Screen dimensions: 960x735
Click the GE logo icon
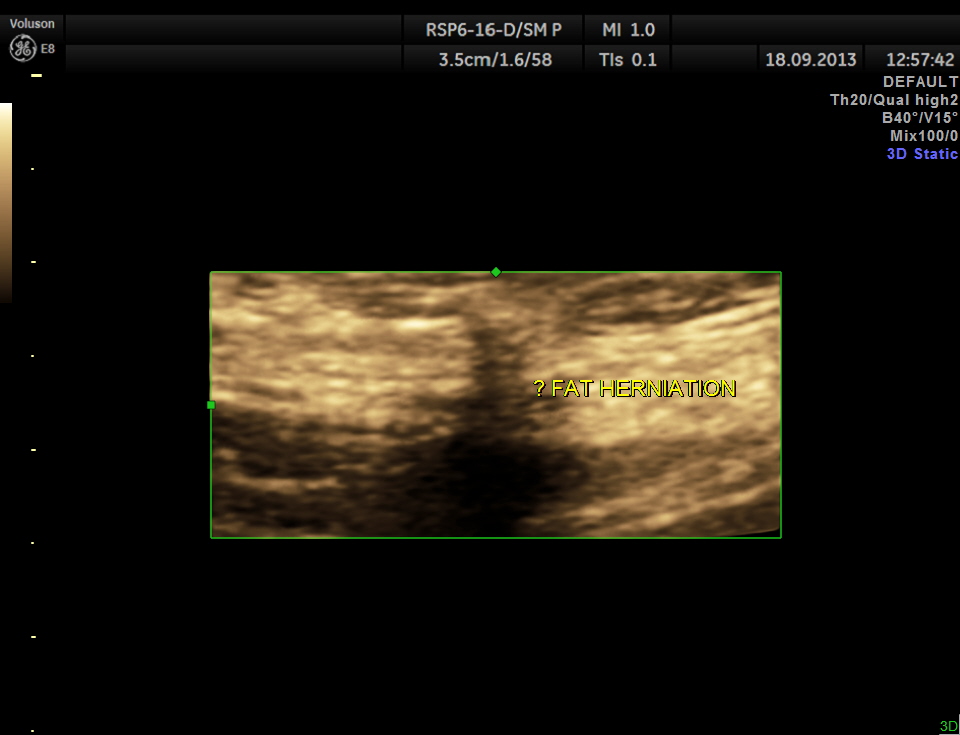(22, 47)
